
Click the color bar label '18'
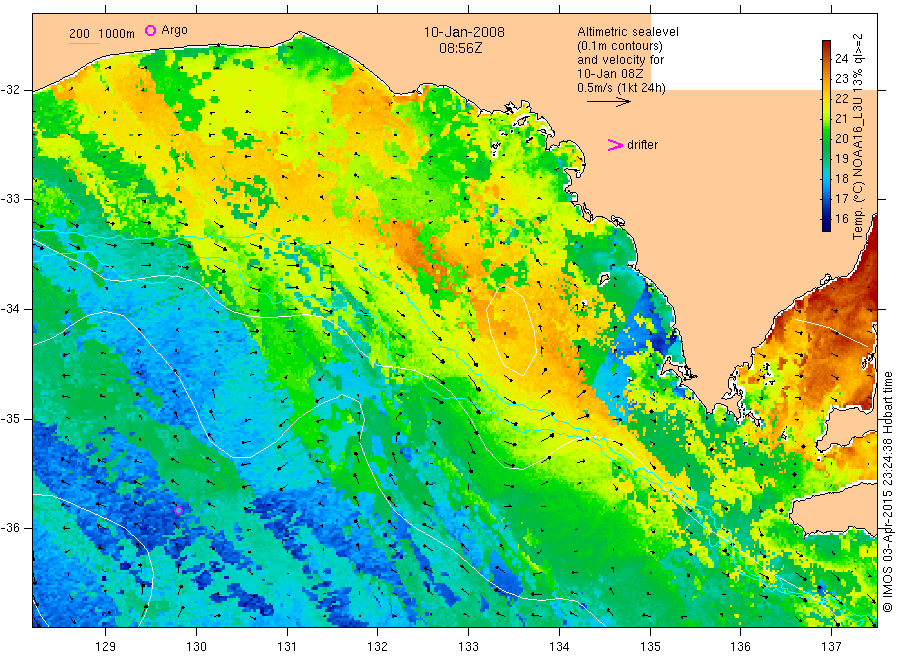(841, 178)
